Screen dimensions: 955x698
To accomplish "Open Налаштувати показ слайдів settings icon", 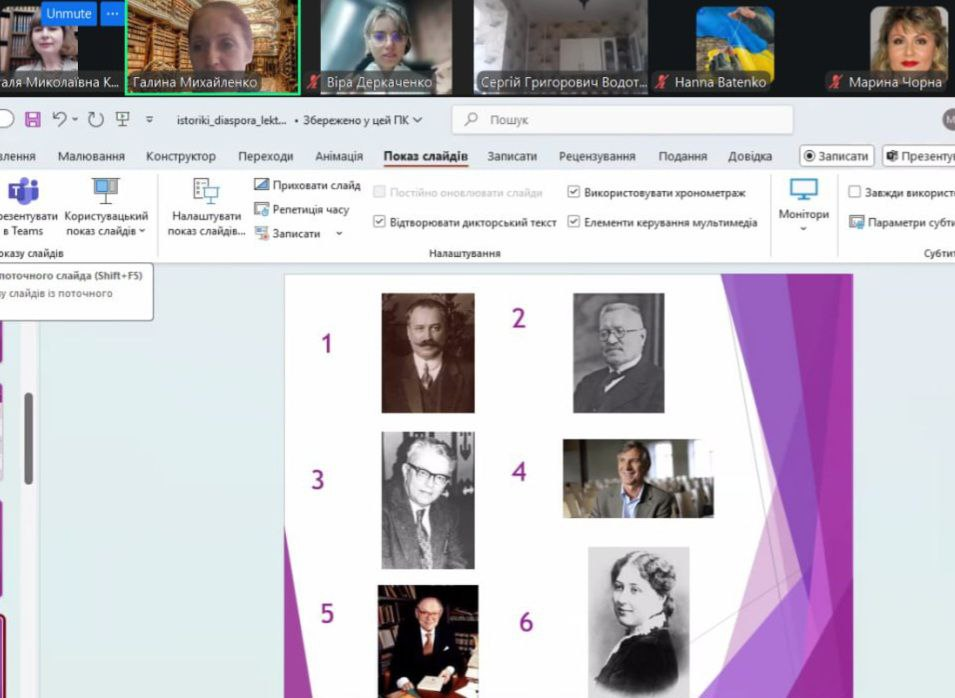I will pyautogui.click(x=206, y=191).
